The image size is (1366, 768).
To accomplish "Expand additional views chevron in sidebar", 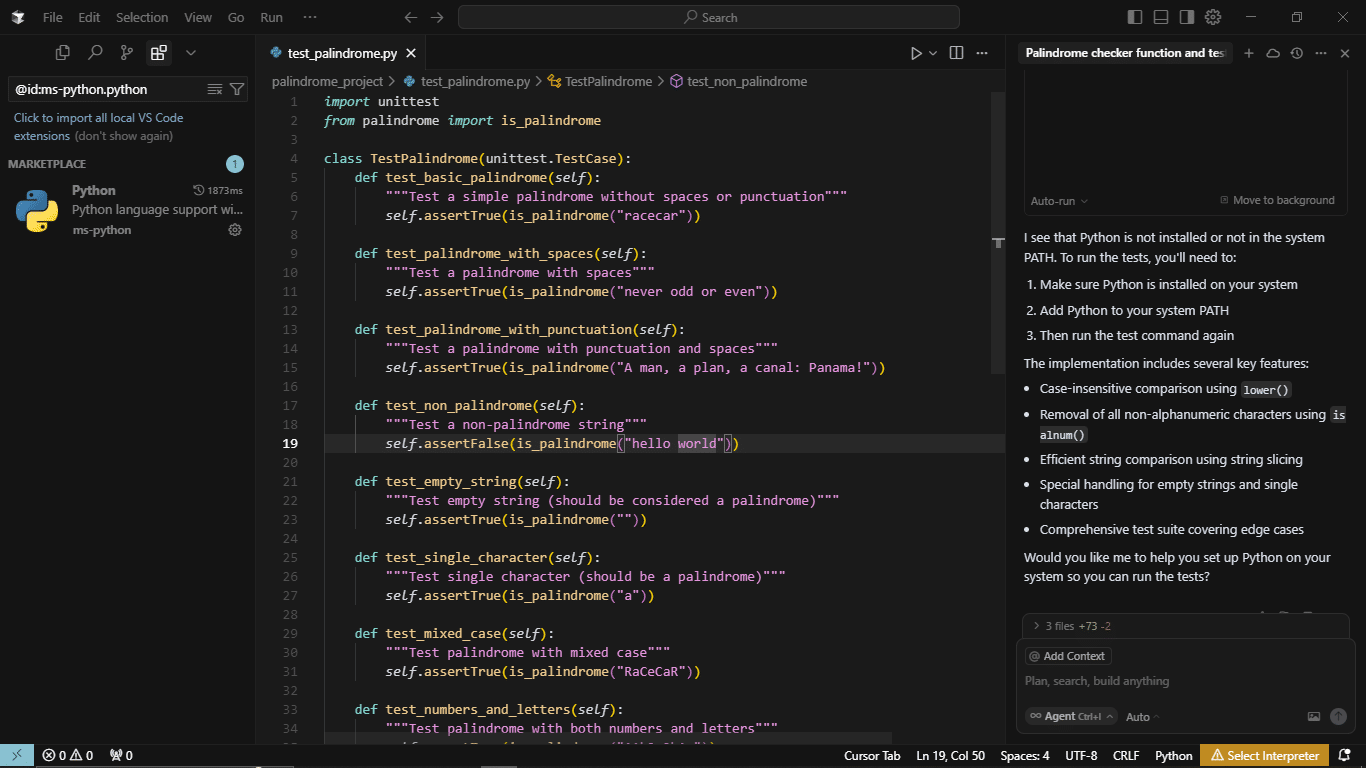I will click(191, 53).
